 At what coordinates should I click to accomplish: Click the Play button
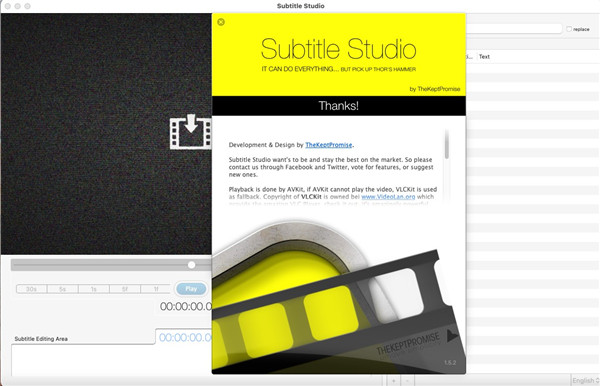tap(191, 289)
